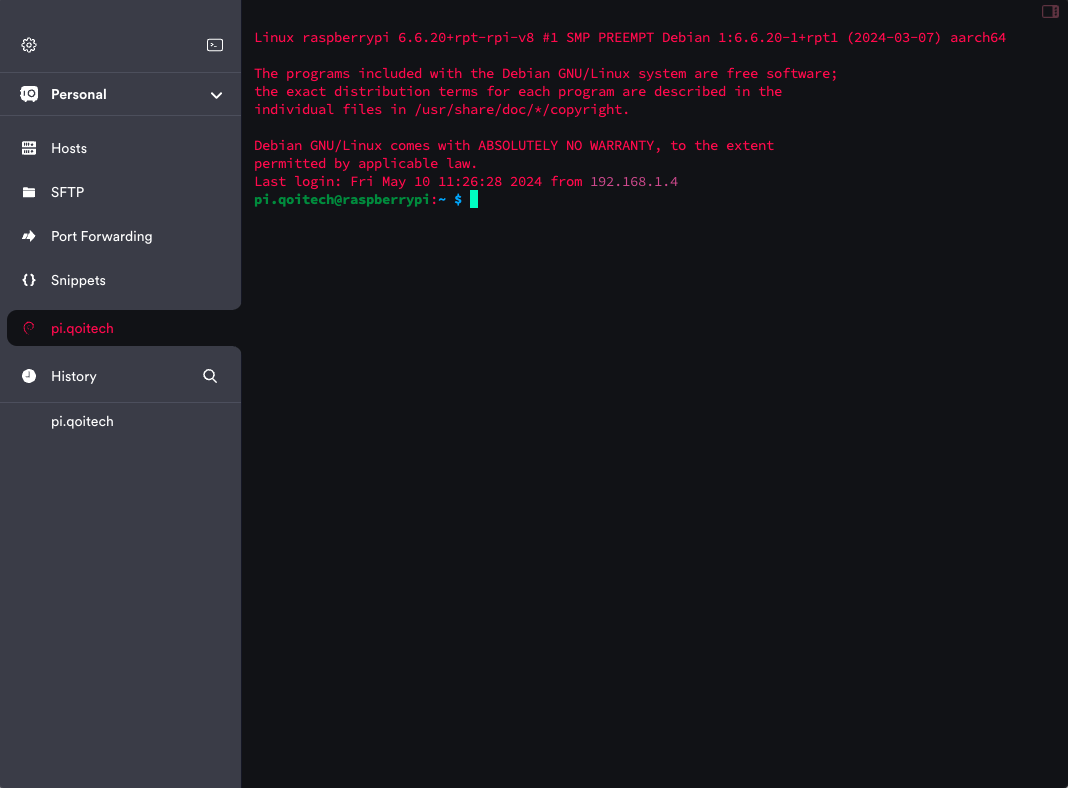This screenshot has width=1068, height=788.
Task: Click the Snippets braces icon
Action: coord(28,279)
